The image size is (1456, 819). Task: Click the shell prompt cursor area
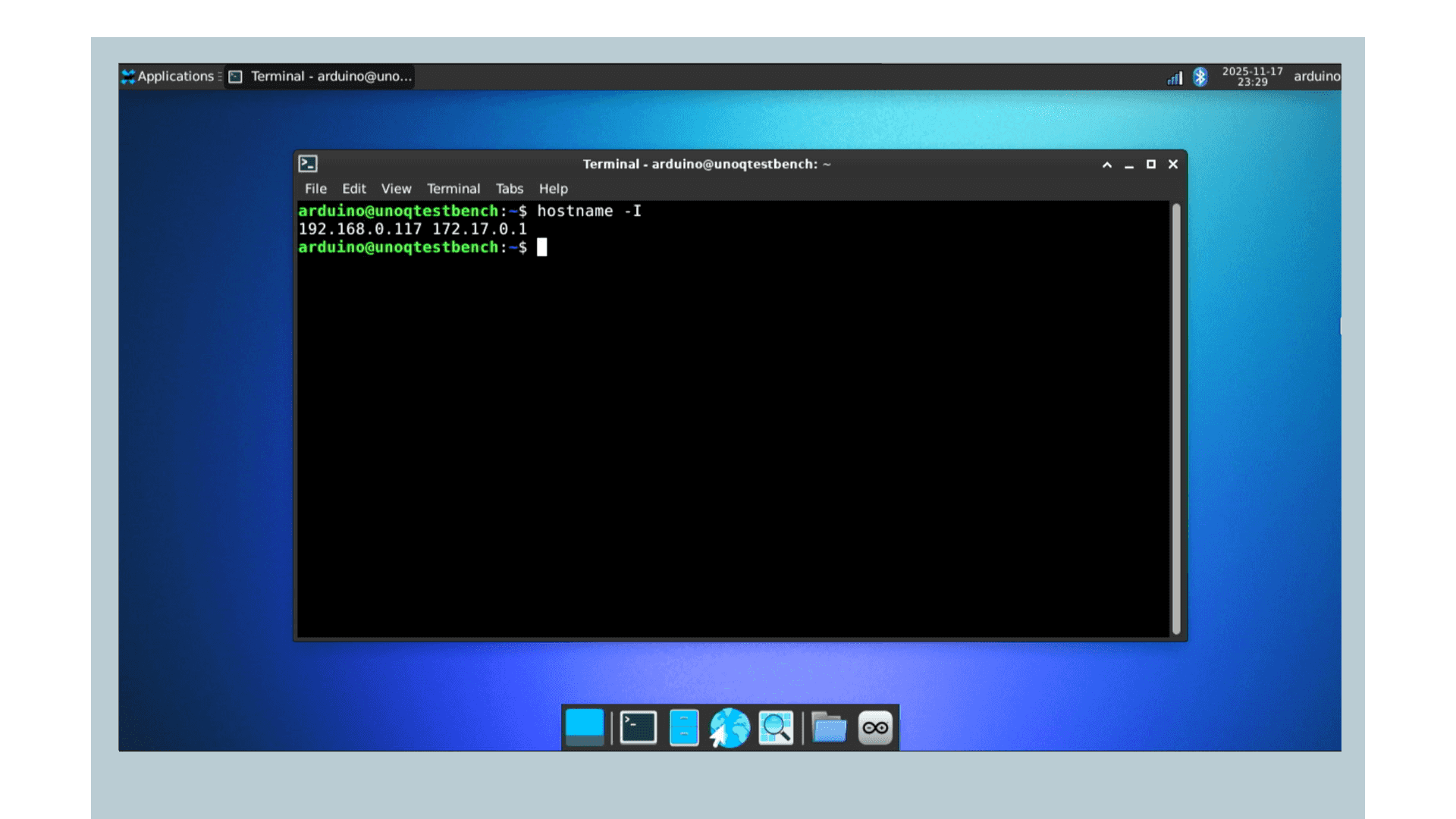pyautogui.click(x=541, y=247)
